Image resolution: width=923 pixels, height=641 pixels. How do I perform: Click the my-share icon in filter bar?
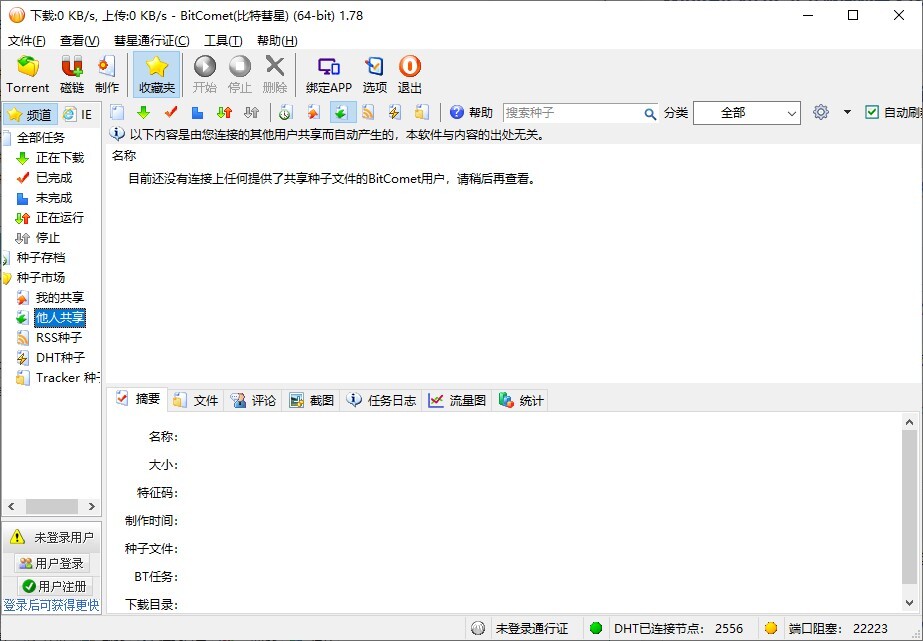point(313,112)
